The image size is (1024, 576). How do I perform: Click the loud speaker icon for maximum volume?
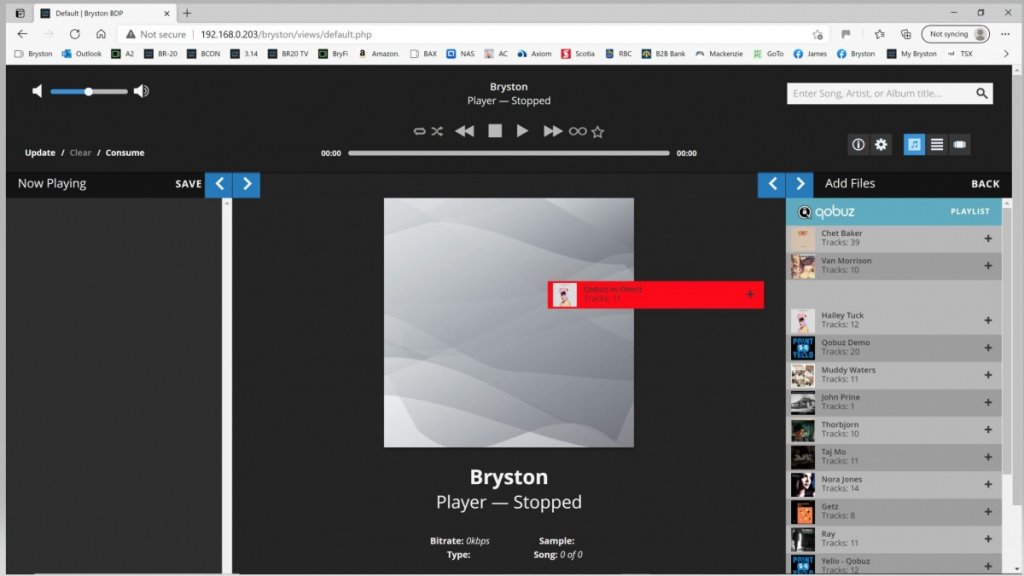coord(141,91)
